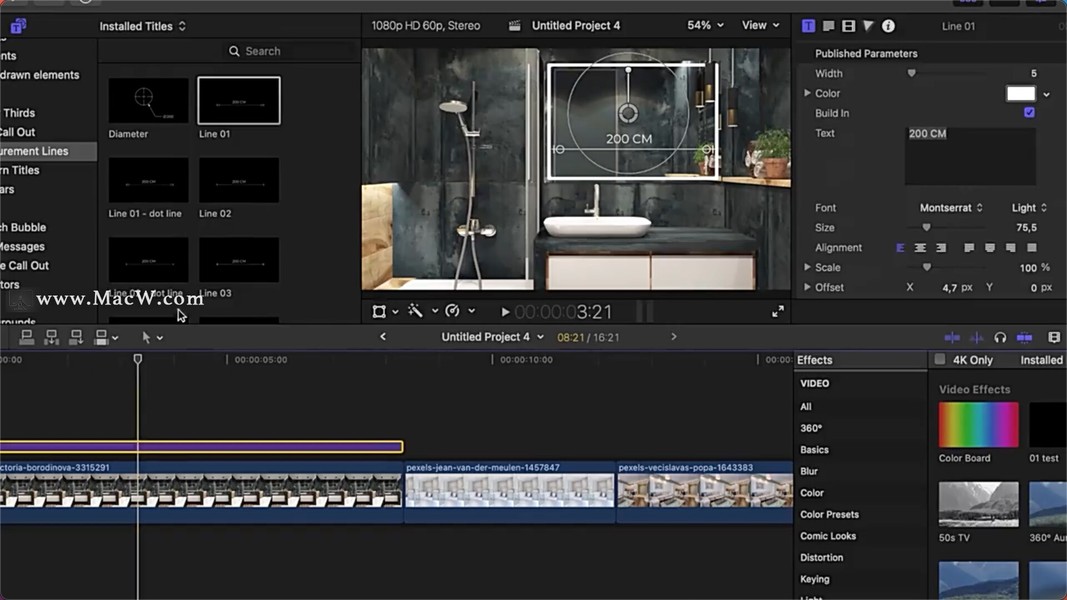Image resolution: width=1067 pixels, height=600 pixels.
Task: Open the View dropdown menu
Action: pyautogui.click(x=760, y=25)
